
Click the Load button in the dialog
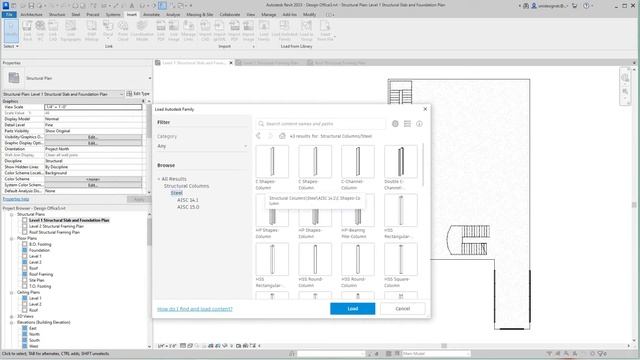pos(353,309)
